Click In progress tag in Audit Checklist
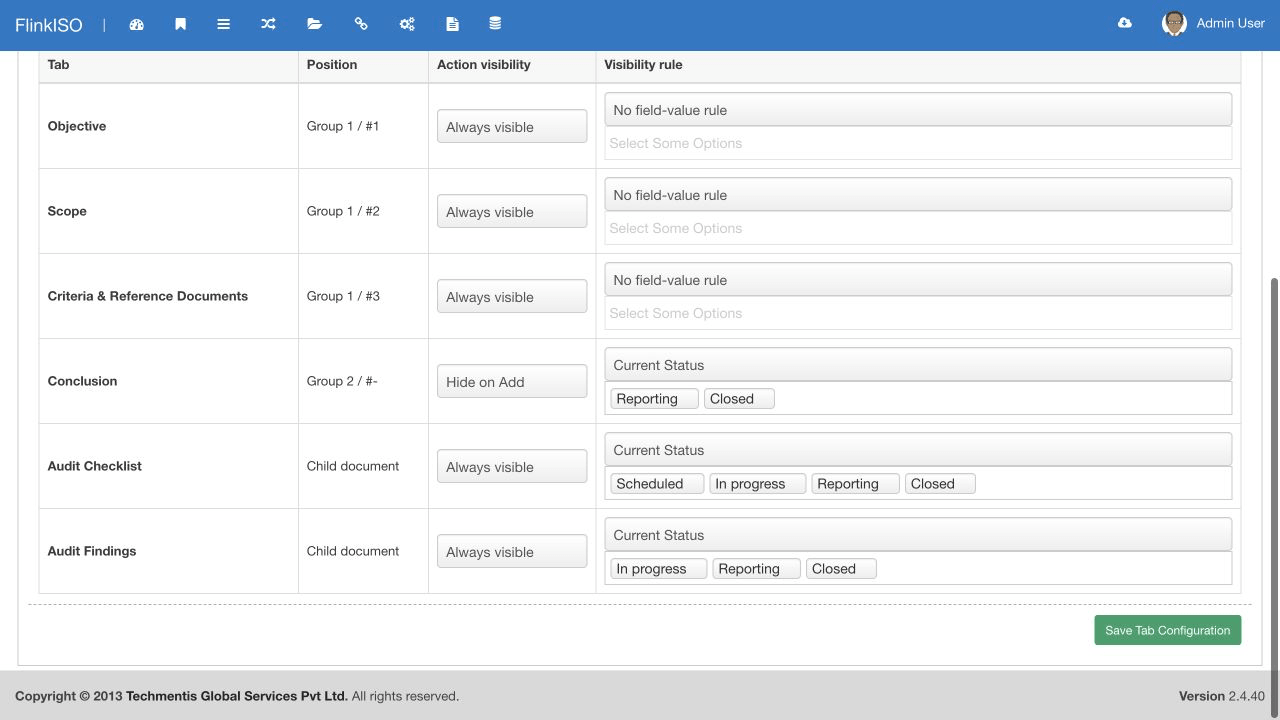1280x720 pixels. (x=757, y=483)
